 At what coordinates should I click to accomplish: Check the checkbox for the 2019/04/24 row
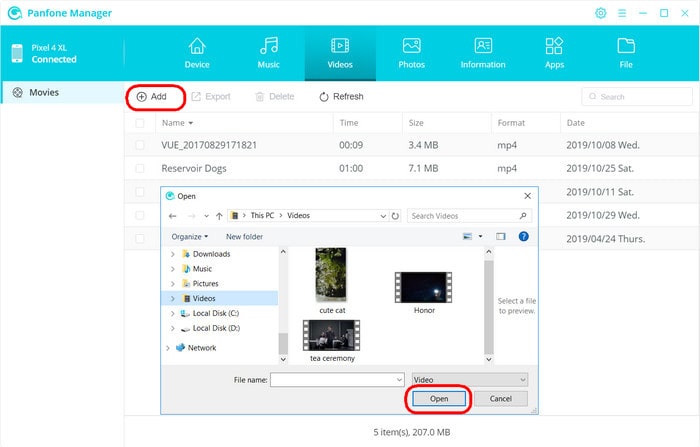[x=140, y=238]
